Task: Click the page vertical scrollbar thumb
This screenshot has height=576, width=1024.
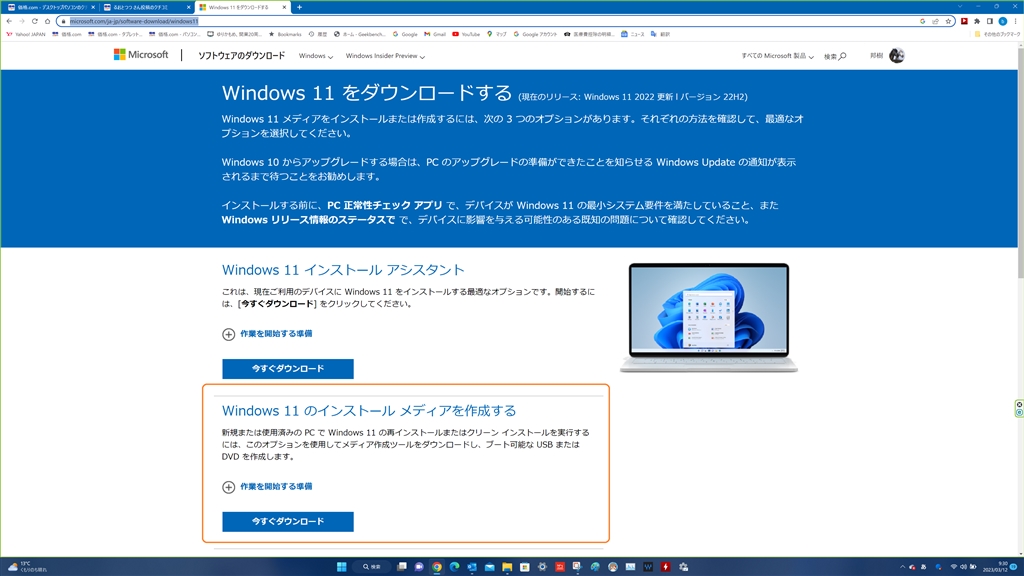Action: point(1020,163)
